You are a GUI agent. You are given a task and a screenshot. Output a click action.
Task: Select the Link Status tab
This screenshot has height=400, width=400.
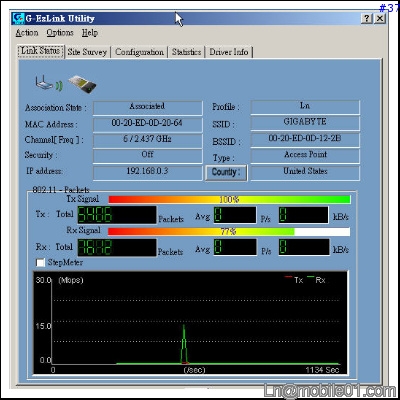pos(41,51)
